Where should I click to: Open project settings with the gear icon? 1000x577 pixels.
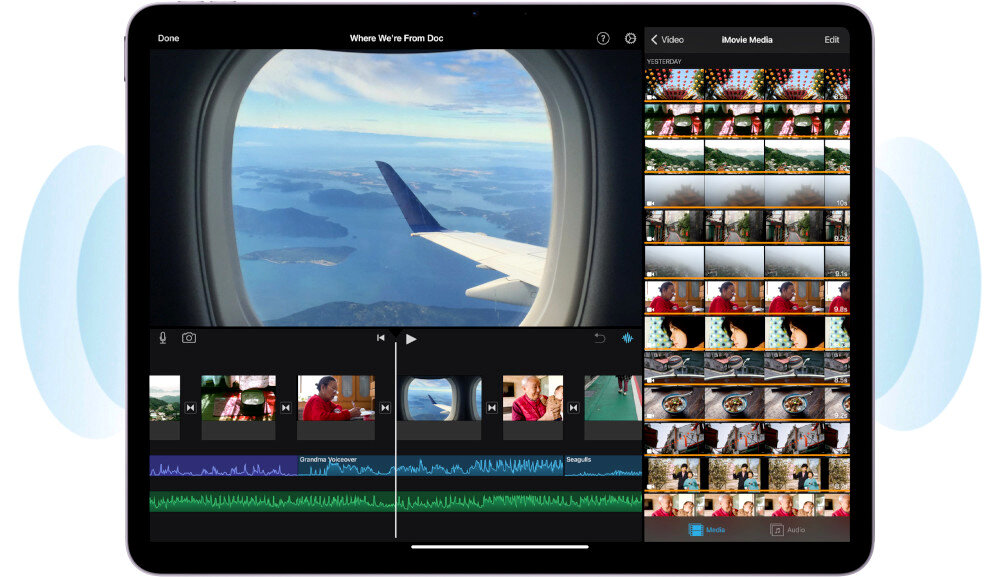[630, 38]
